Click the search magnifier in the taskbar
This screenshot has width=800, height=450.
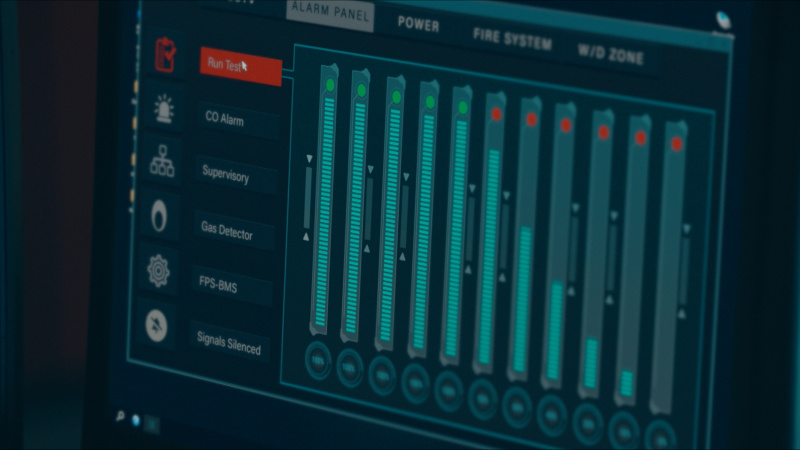[x=121, y=417]
